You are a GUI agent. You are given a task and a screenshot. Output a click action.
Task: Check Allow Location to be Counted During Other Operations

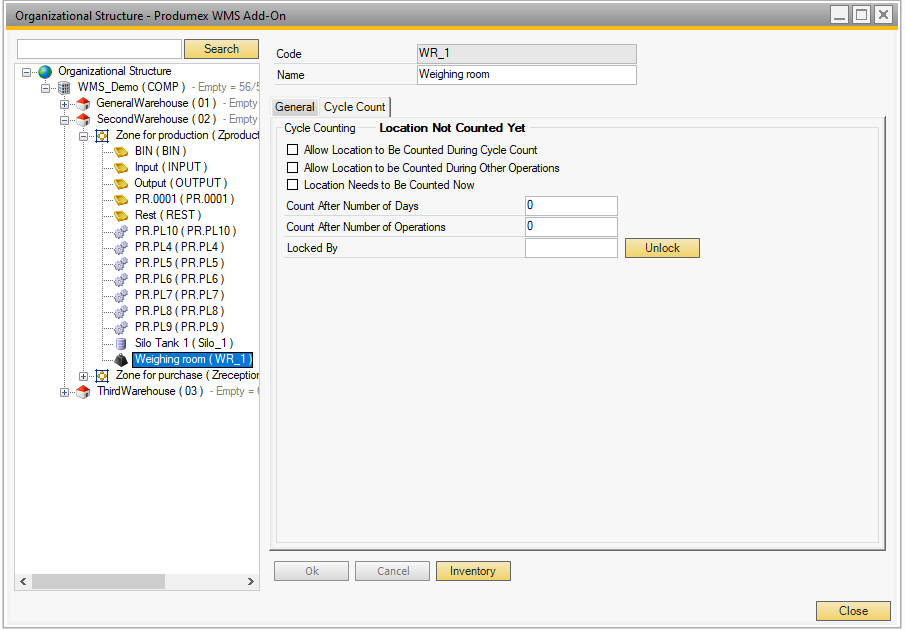pyautogui.click(x=293, y=168)
